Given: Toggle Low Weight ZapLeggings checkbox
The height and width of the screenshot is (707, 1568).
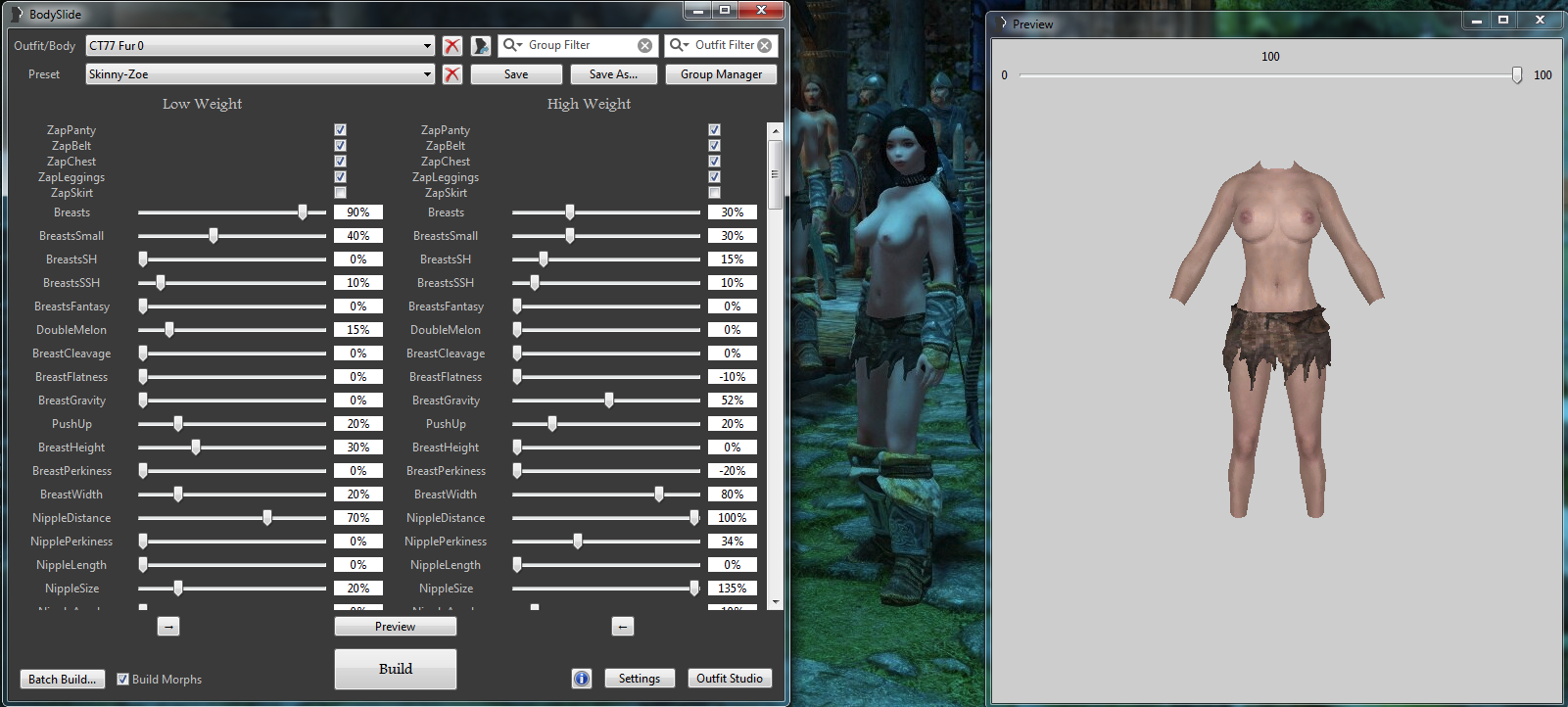Looking at the screenshot, I should click(x=340, y=177).
